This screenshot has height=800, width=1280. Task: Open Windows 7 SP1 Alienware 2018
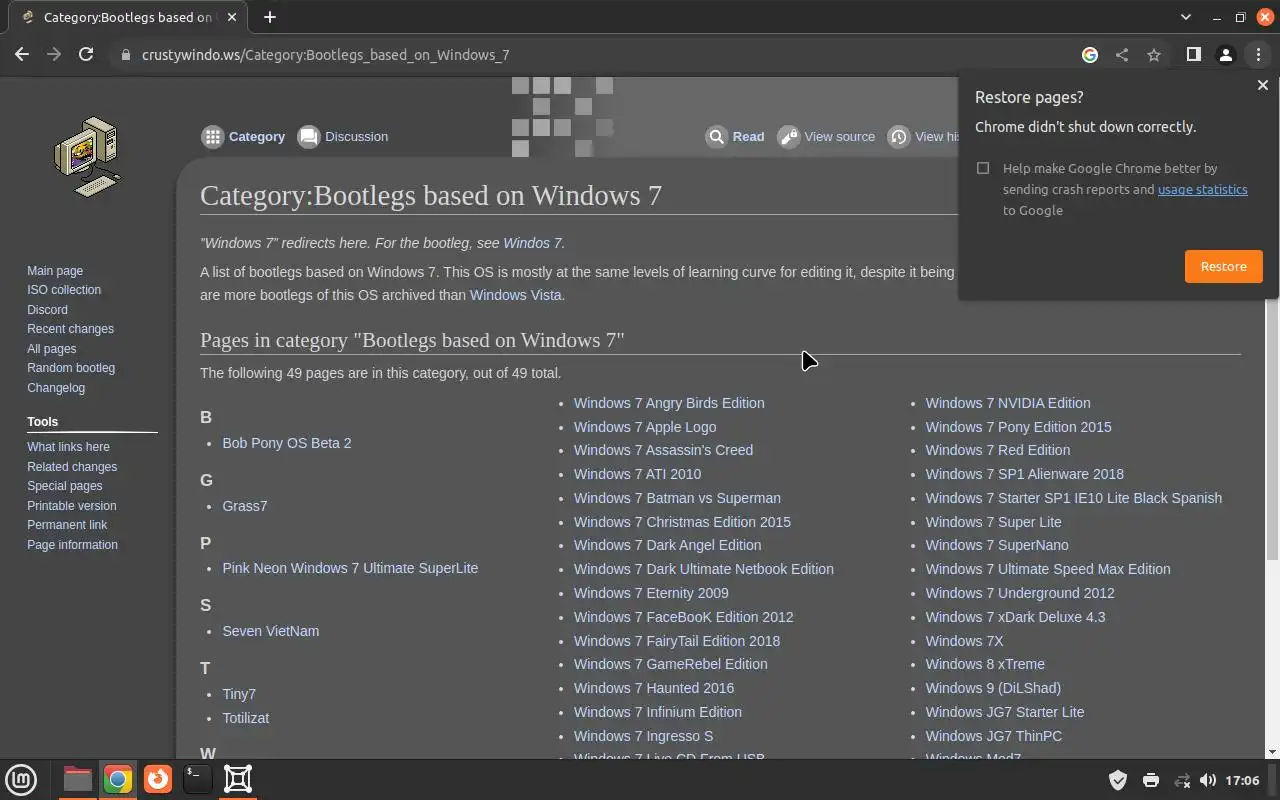pos(1025,474)
